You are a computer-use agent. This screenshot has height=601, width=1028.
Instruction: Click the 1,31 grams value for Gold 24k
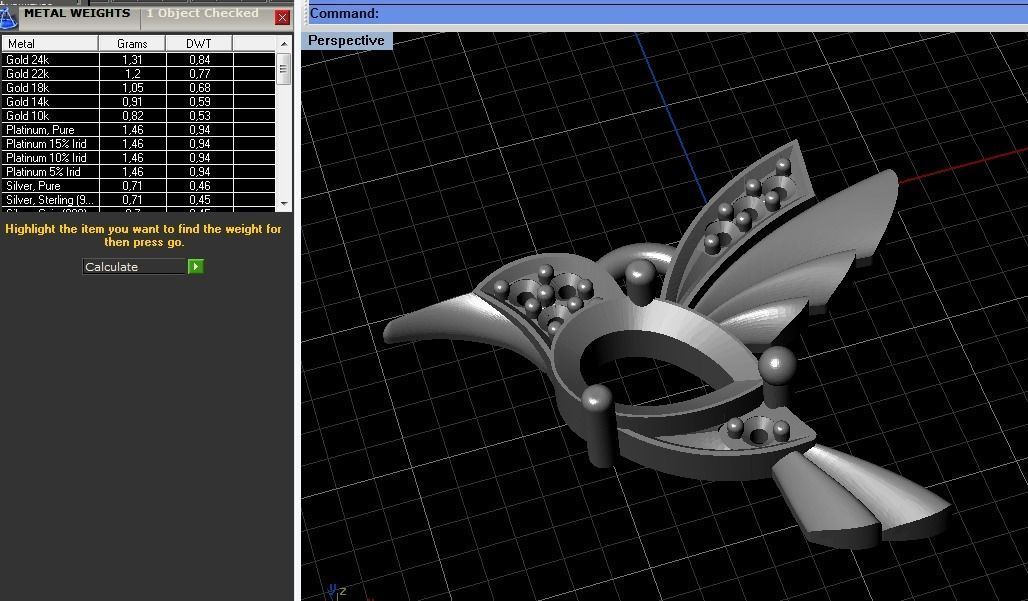pyautogui.click(x=132, y=60)
